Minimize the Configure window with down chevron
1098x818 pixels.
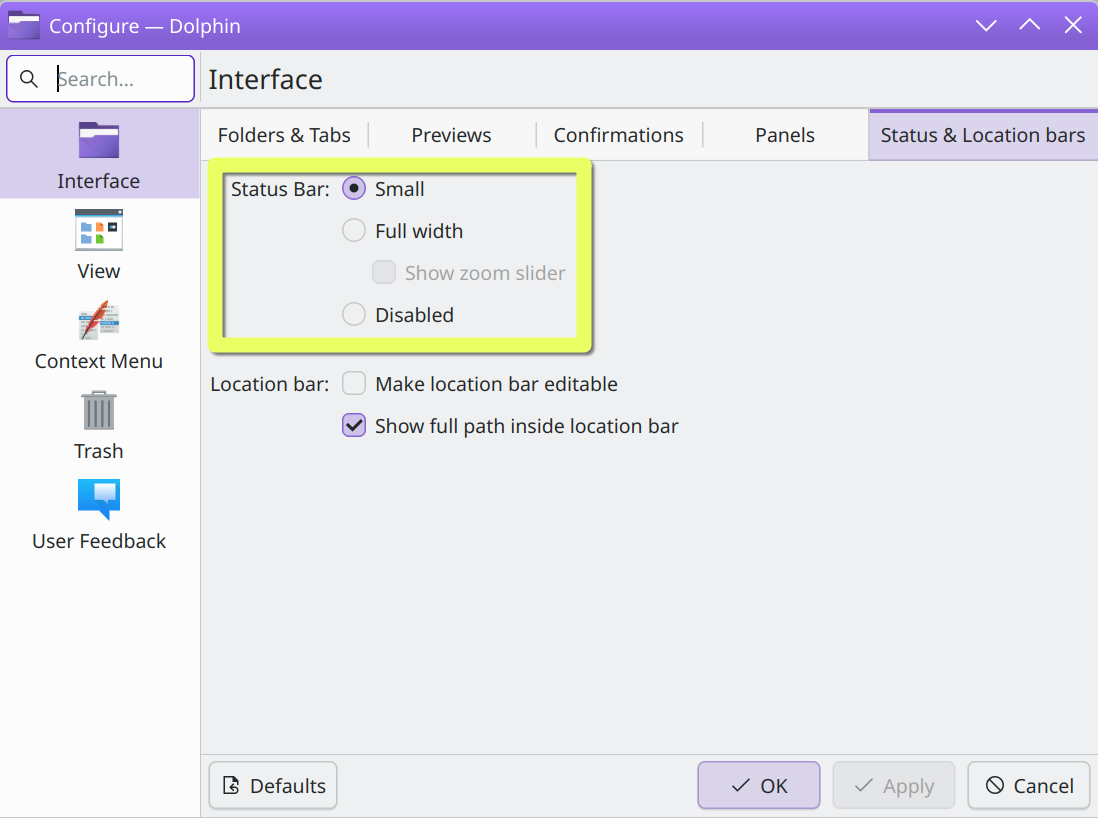986,26
